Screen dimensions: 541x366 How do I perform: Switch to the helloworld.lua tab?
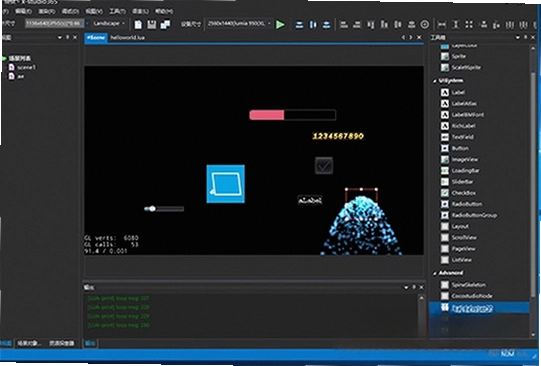(127, 38)
